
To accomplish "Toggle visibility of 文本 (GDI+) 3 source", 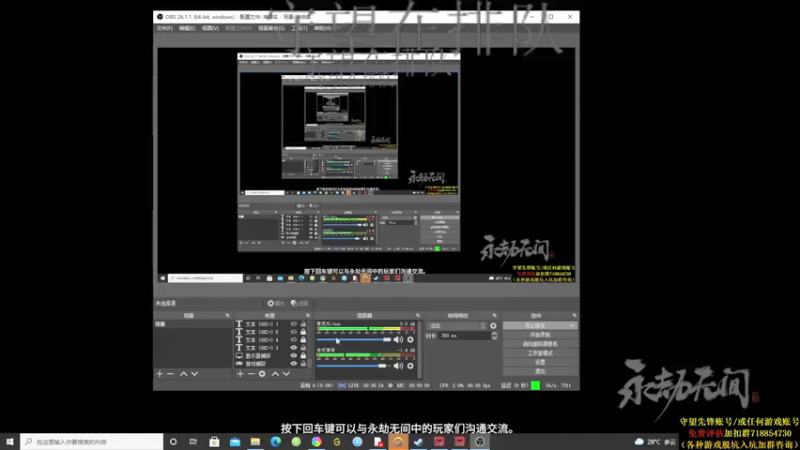I will (293, 348).
